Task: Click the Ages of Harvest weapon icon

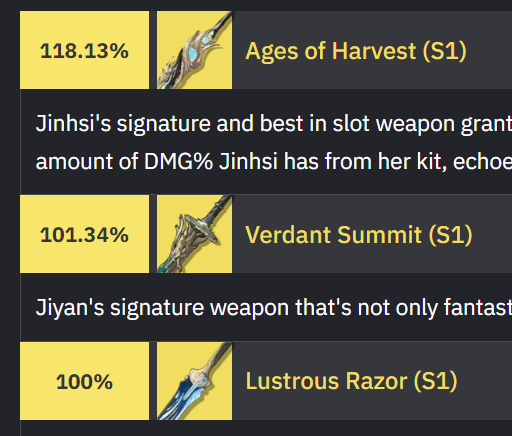Action: pos(194,50)
